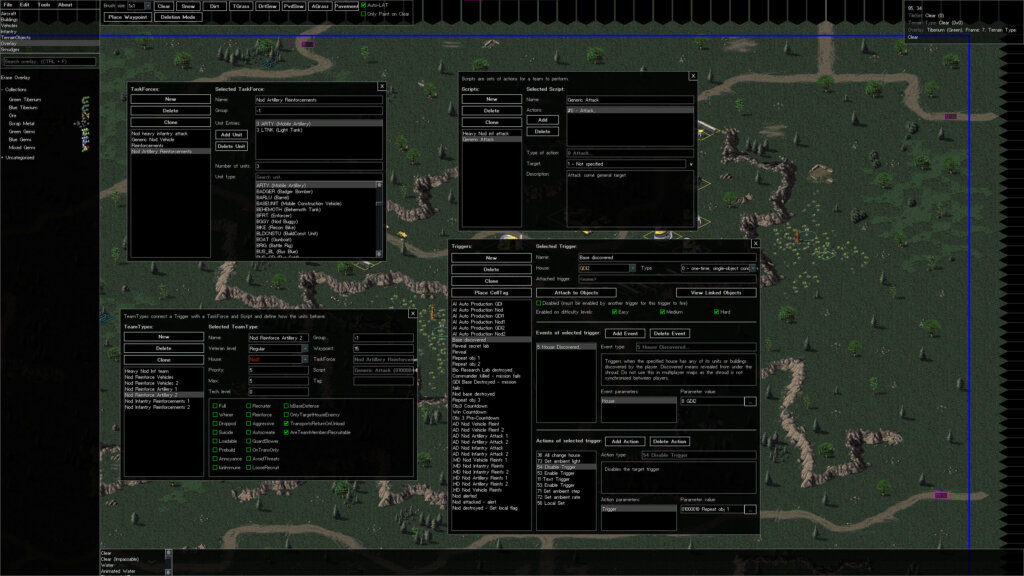Open the Edit menu
The height and width of the screenshot is (576, 1024).
24,5
